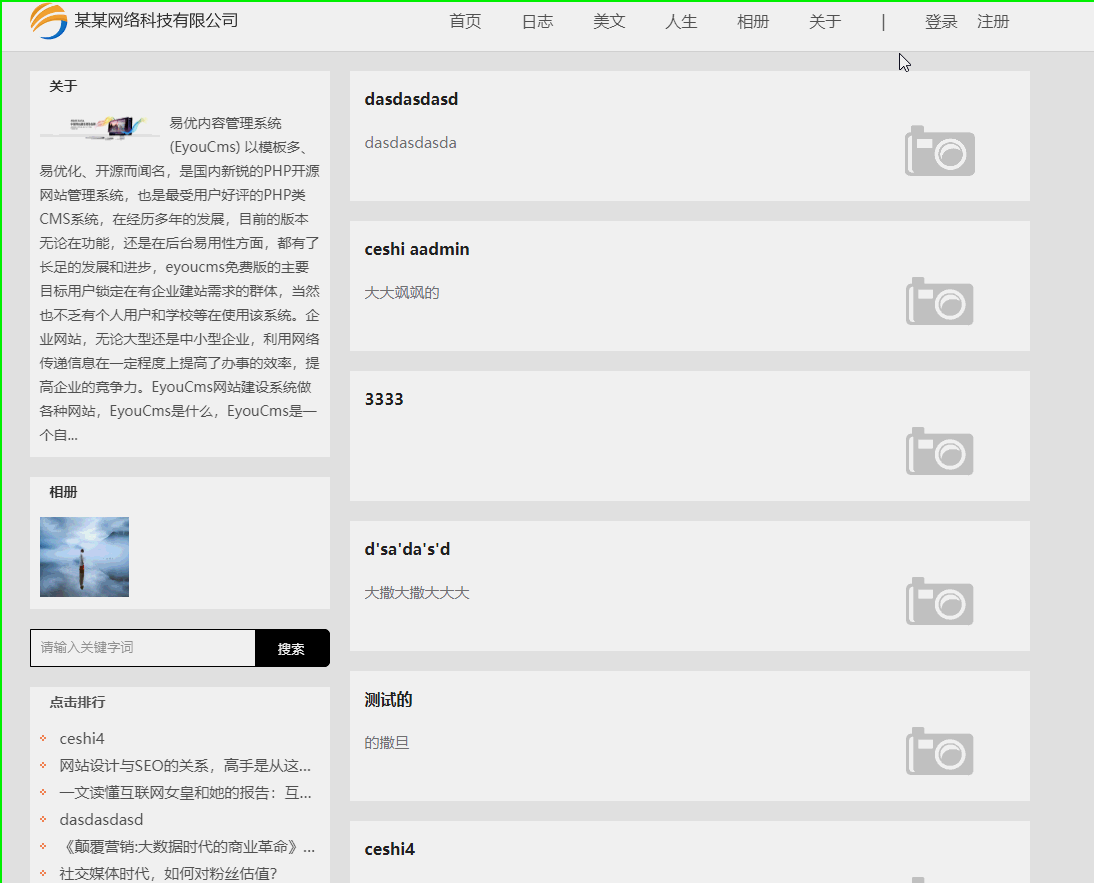This screenshot has width=1094, height=883.
Task: Open the post titled 3333
Action: (x=384, y=399)
